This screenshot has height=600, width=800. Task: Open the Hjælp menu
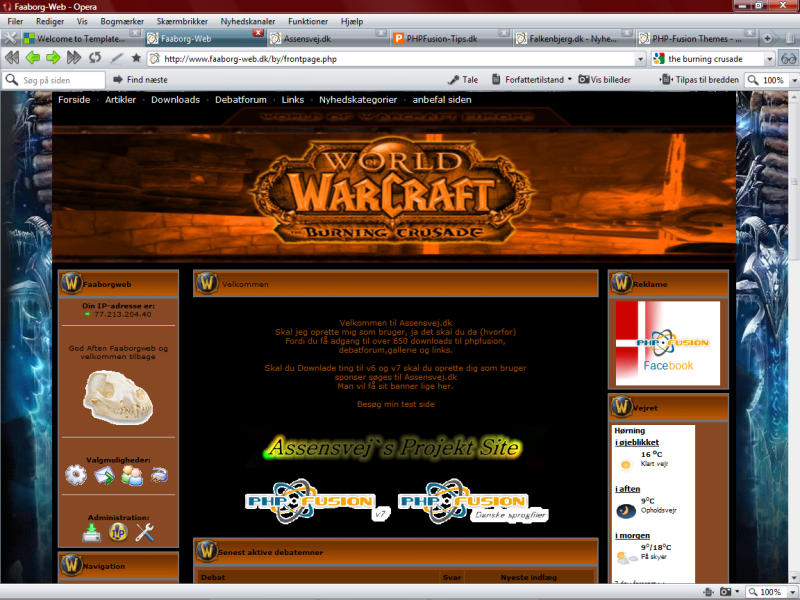click(x=352, y=21)
